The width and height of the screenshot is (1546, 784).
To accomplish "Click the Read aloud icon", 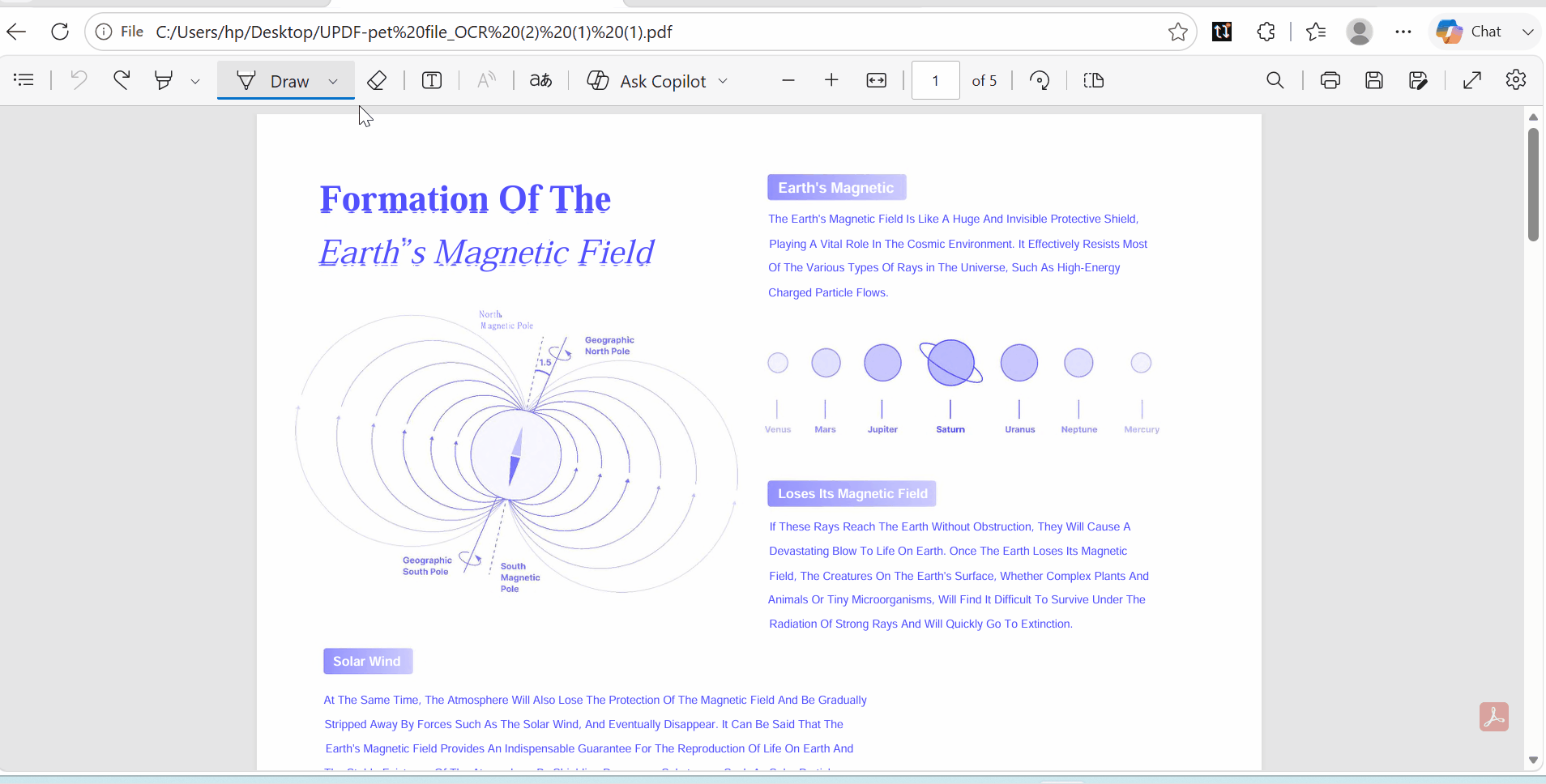I will point(486,80).
